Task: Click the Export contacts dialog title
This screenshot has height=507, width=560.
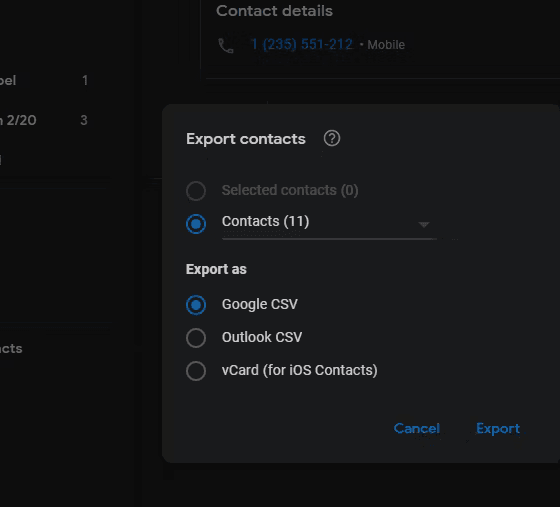Action: point(246,139)
